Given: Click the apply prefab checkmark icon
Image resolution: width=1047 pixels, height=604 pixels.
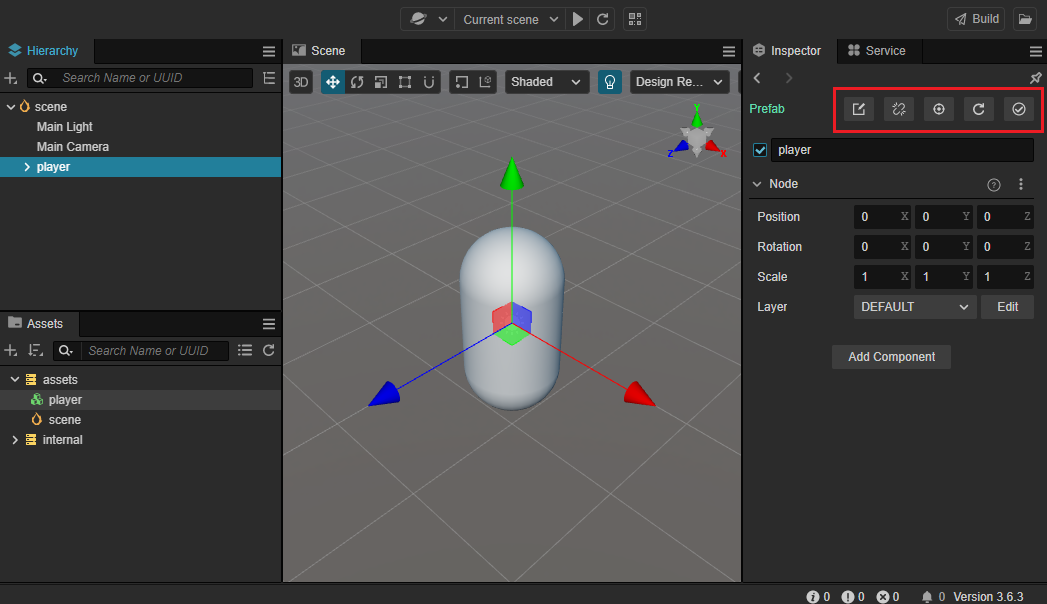Looking at the screenshot, I should (x=1018, y=109).
